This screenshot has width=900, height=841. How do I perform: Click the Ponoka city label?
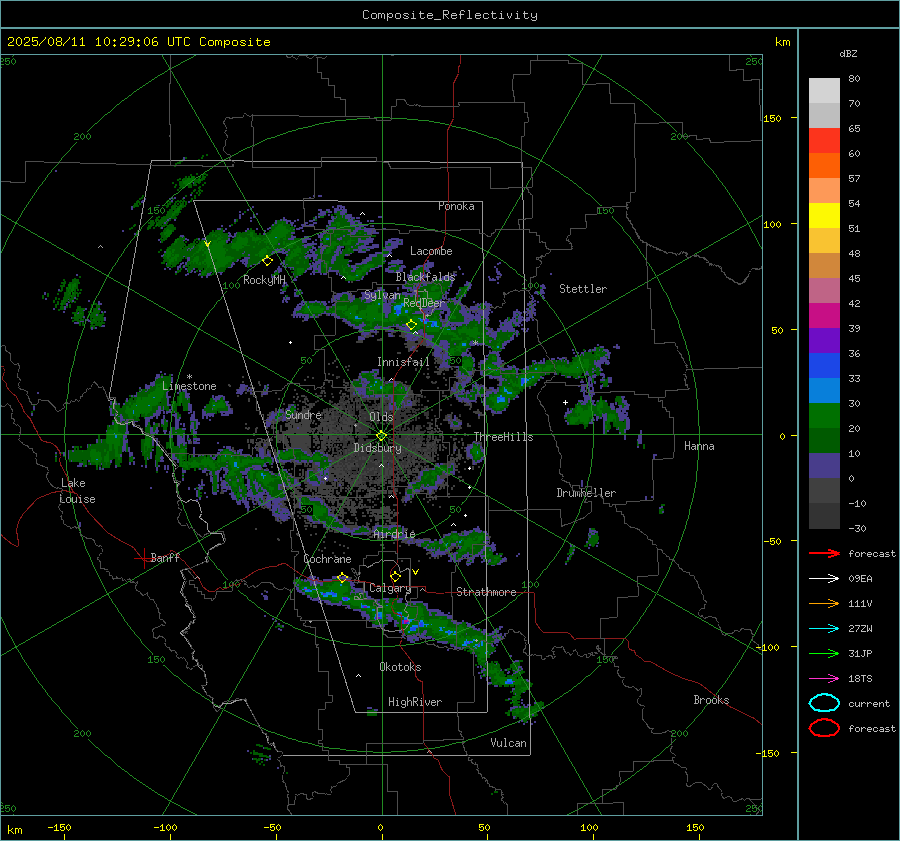coord(456,206)
